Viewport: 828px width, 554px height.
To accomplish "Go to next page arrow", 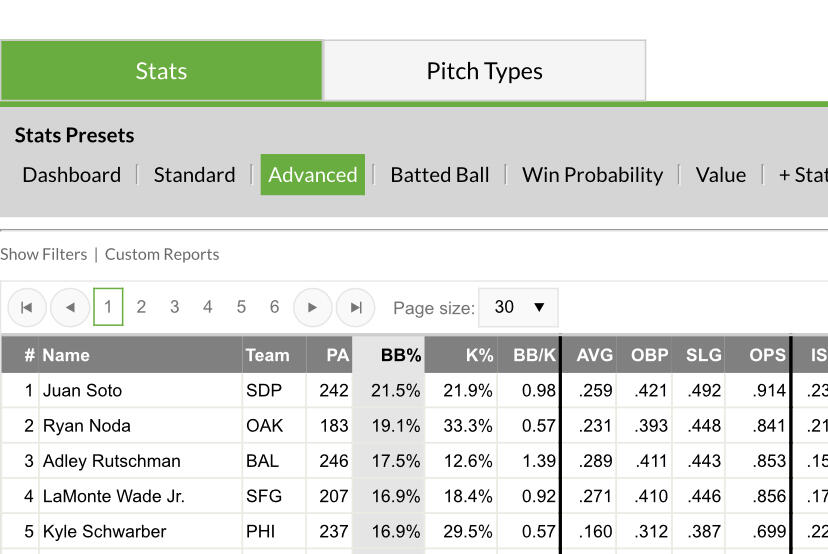I will [312, 308].
